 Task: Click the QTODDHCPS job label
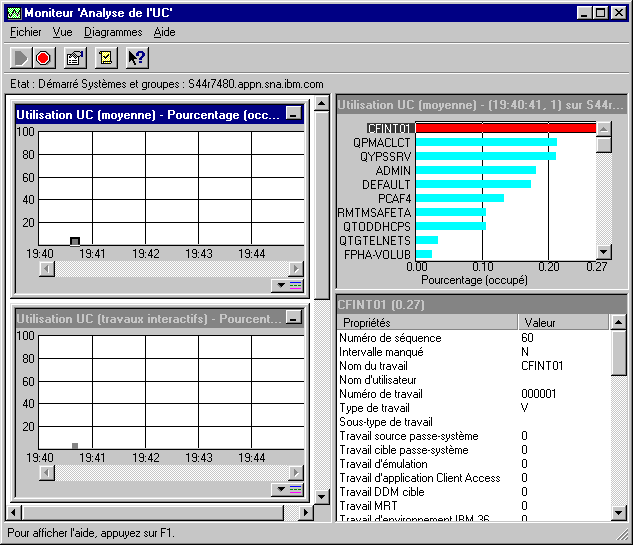click(x=377, y=226)
